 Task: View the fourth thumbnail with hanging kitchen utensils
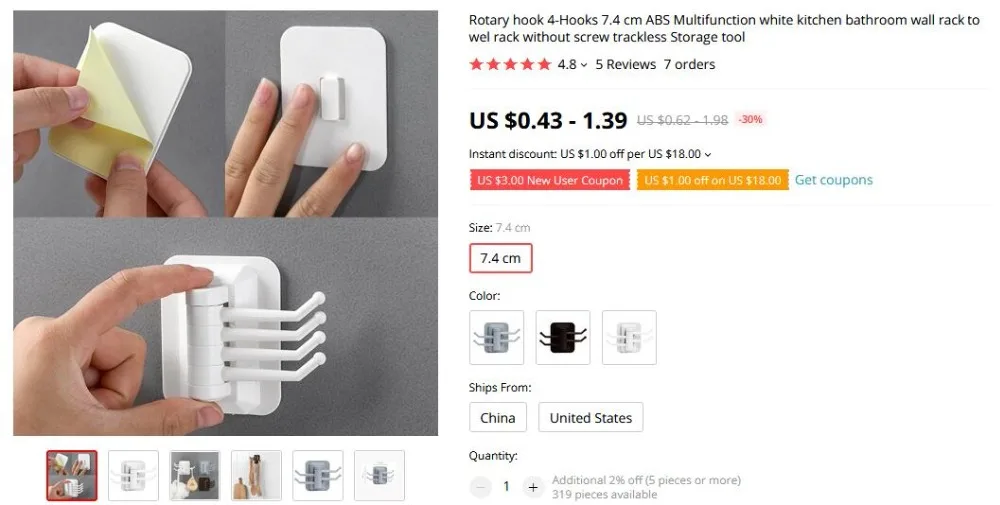coord(256,476)
